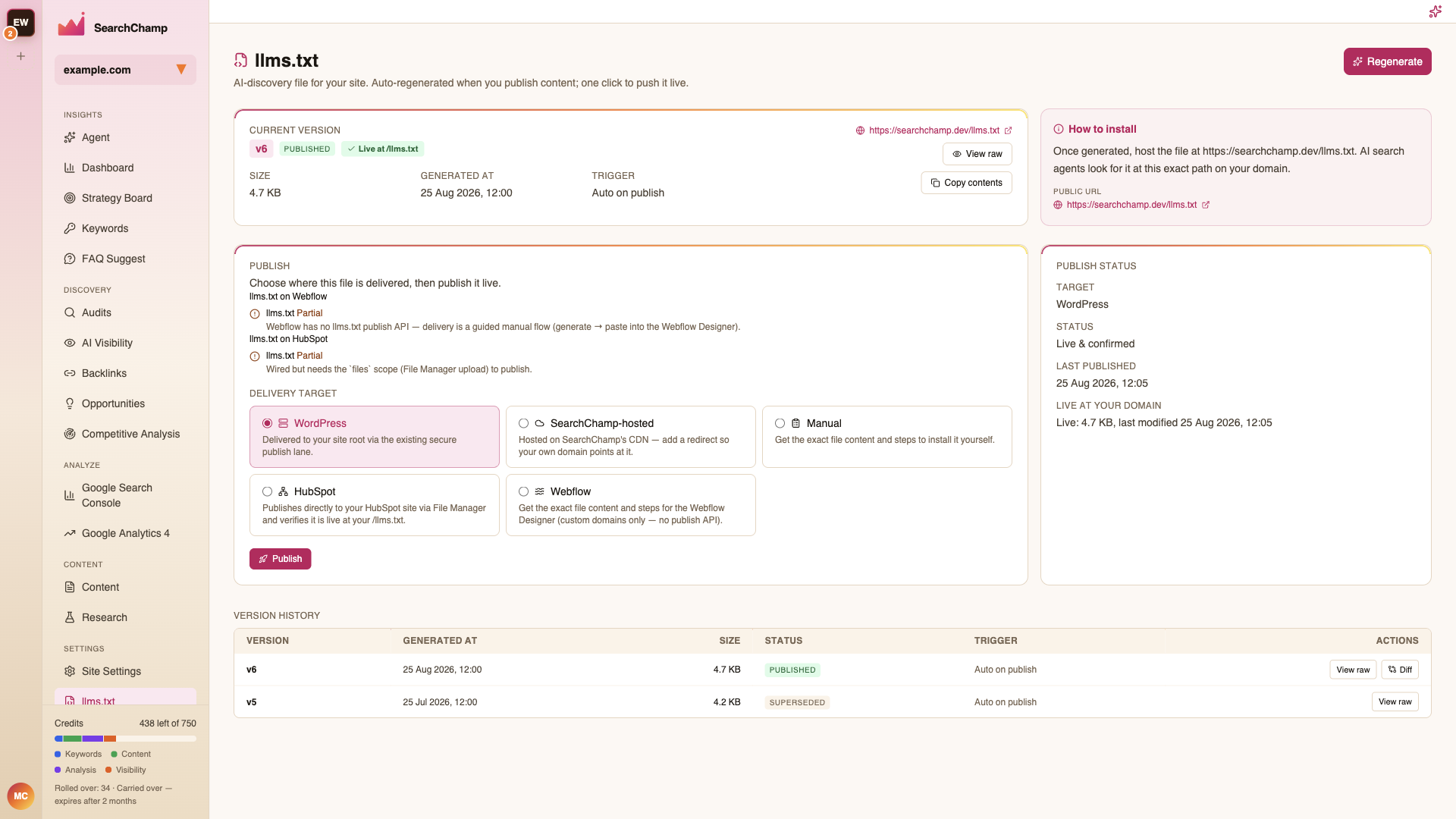Click the FAQ Suggest question icon
Image resolution: width=1456 pixels, height=819 pixels.
(x=70, y=259)
